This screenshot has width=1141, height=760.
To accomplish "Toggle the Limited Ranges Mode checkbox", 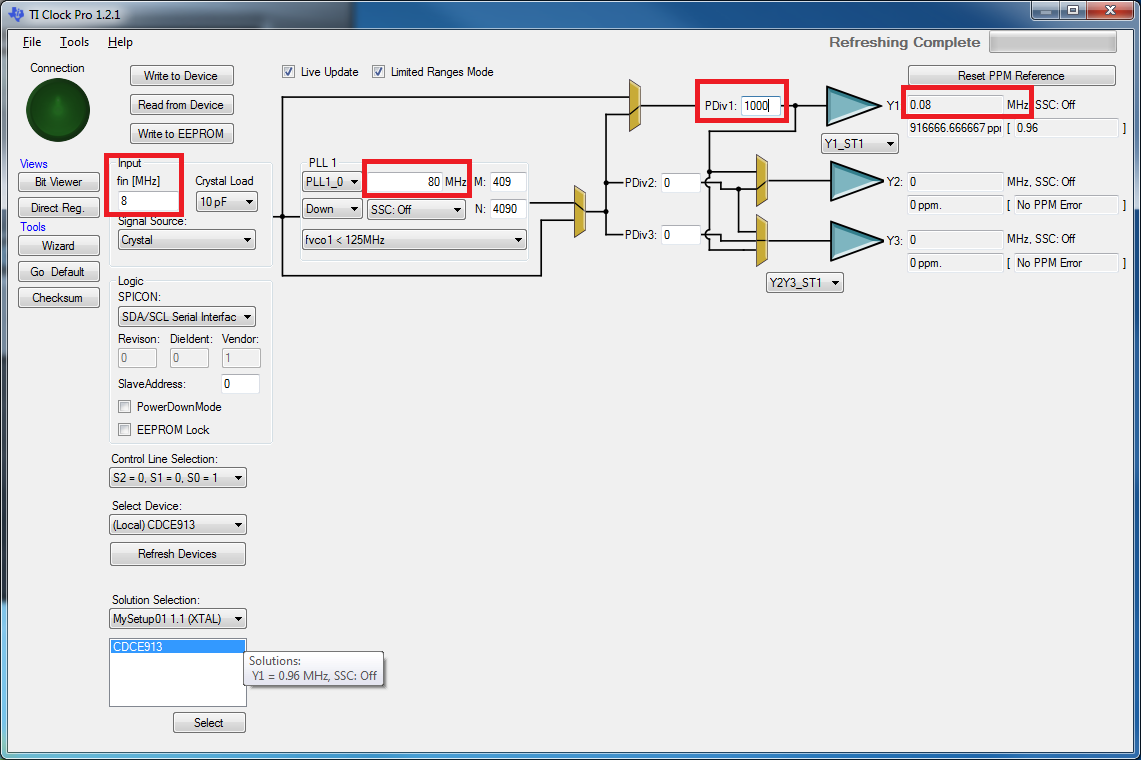I will [x=378, y=71].
